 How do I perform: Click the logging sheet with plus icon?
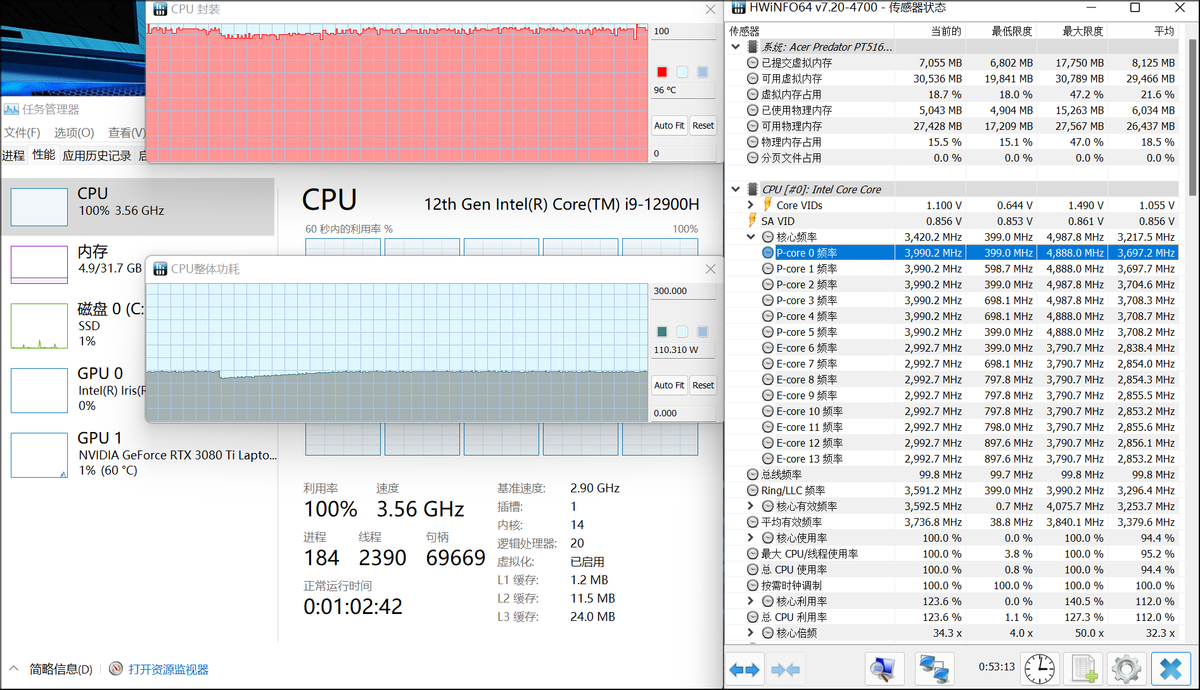1082,669
